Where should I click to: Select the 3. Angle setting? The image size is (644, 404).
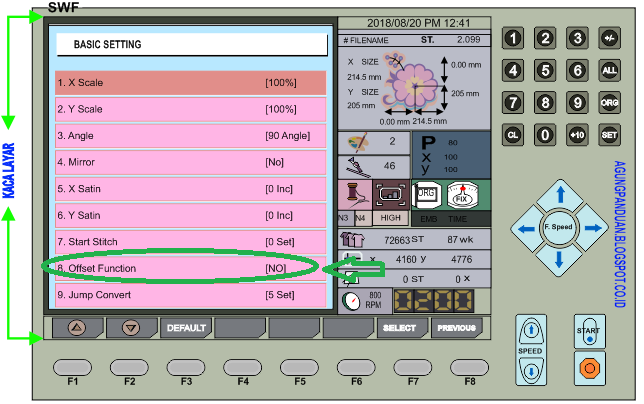pyautogui.click(x=191, y=136)
